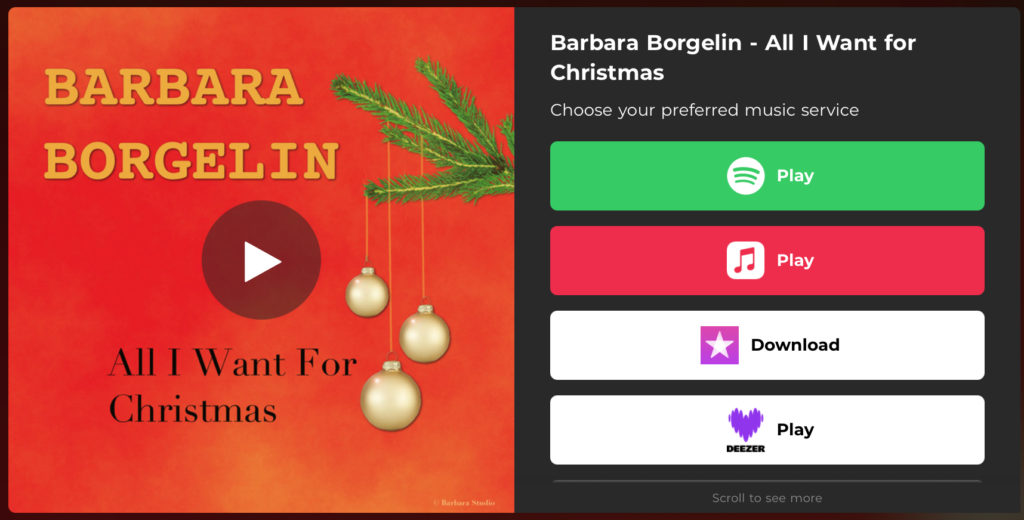Choose the Download label on iTunes button
1024x520 pixels.
pyautogui.click(x=795, y=345)
